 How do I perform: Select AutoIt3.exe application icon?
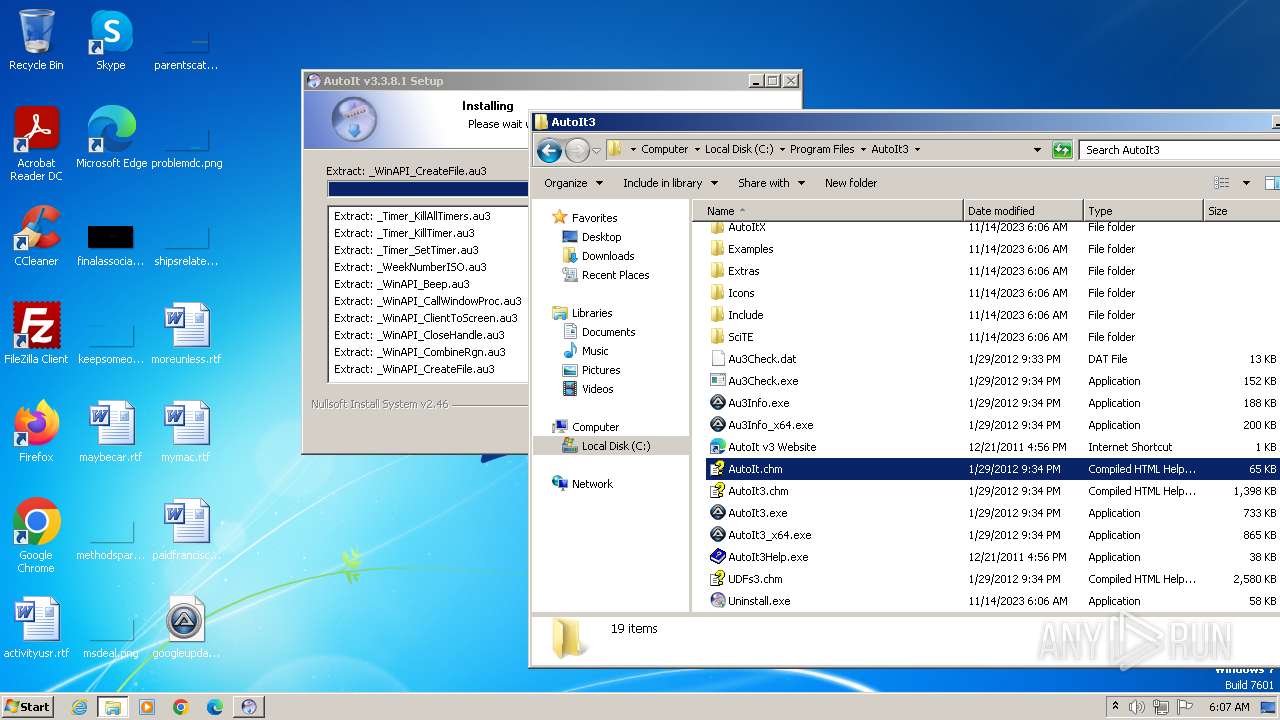pyautogui.click(x=717, y=513)
